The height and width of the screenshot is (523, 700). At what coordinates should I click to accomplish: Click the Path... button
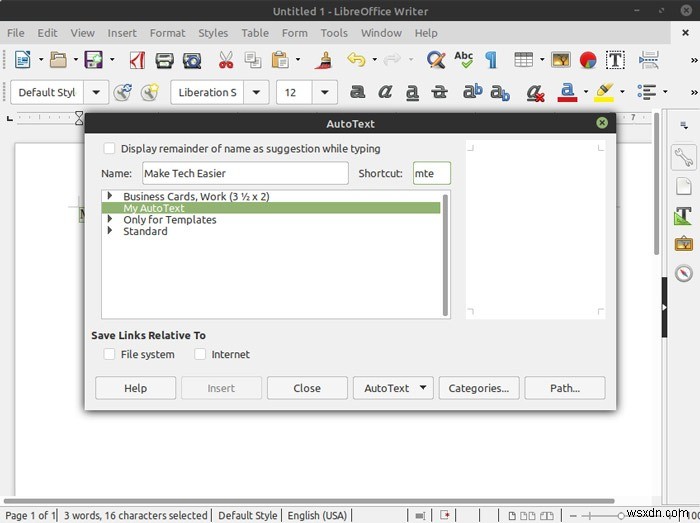[x=565, y=388]
